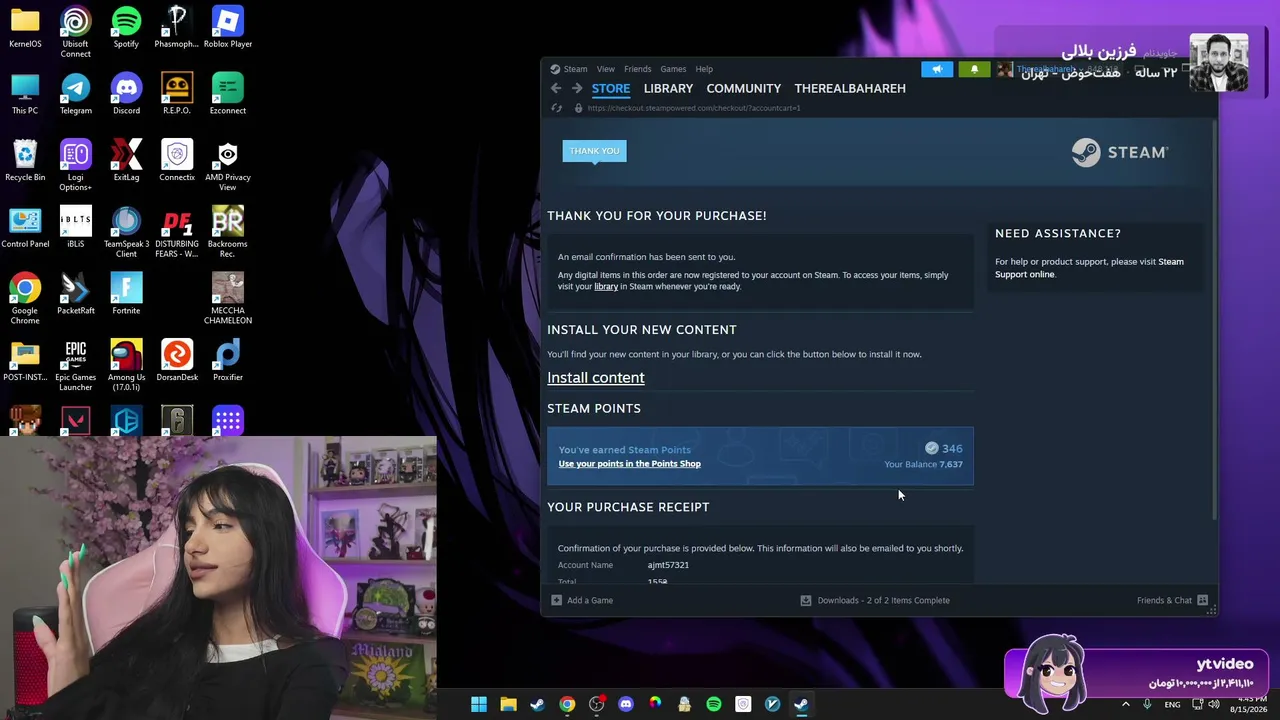
Task: Select the Ubisoft Connect desktop icon
Action: coord(76,31)
